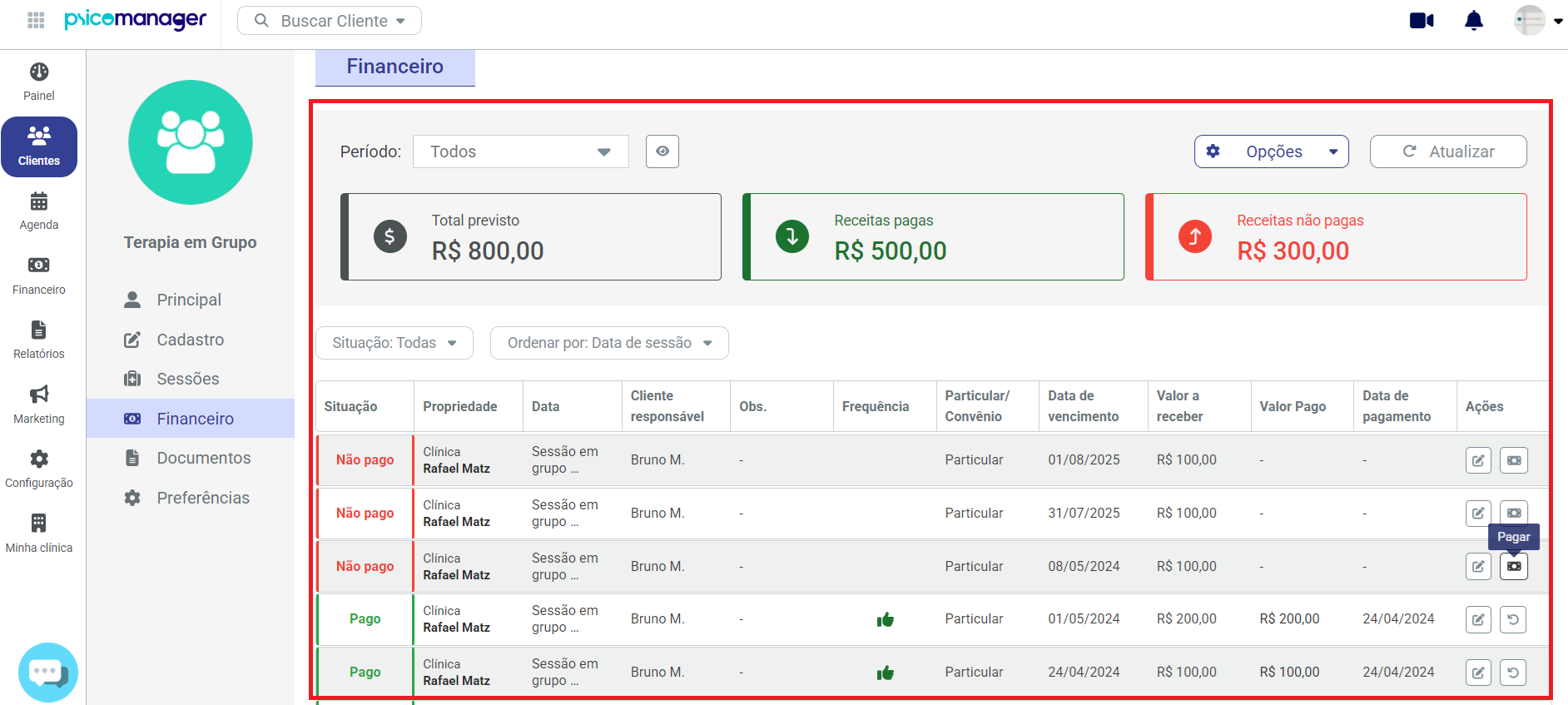This screenshot has width=1568, height=705.
Task: Undo payment for entry due 01/05/2024
Action: click(1513, 619)
